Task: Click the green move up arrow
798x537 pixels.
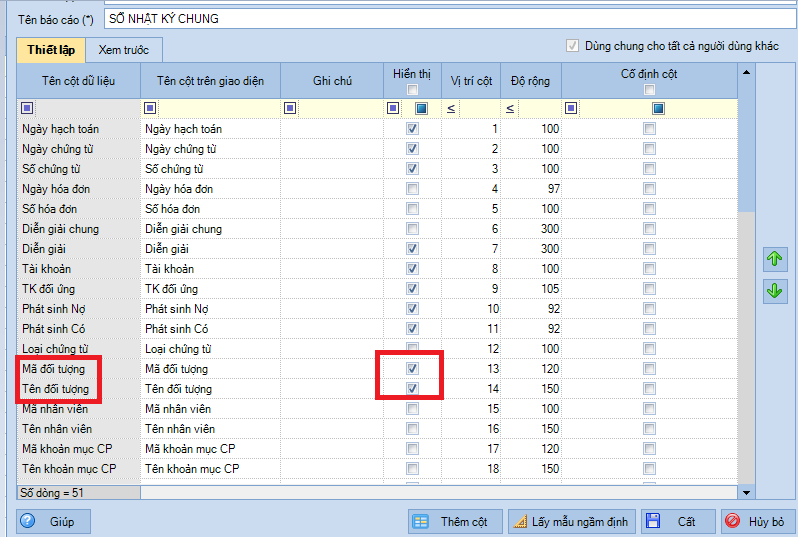Action: pos(773,260)
